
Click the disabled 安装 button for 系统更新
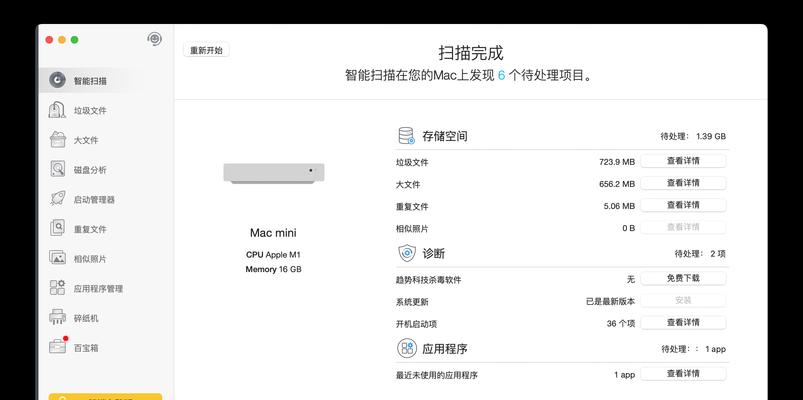(683, 300)
